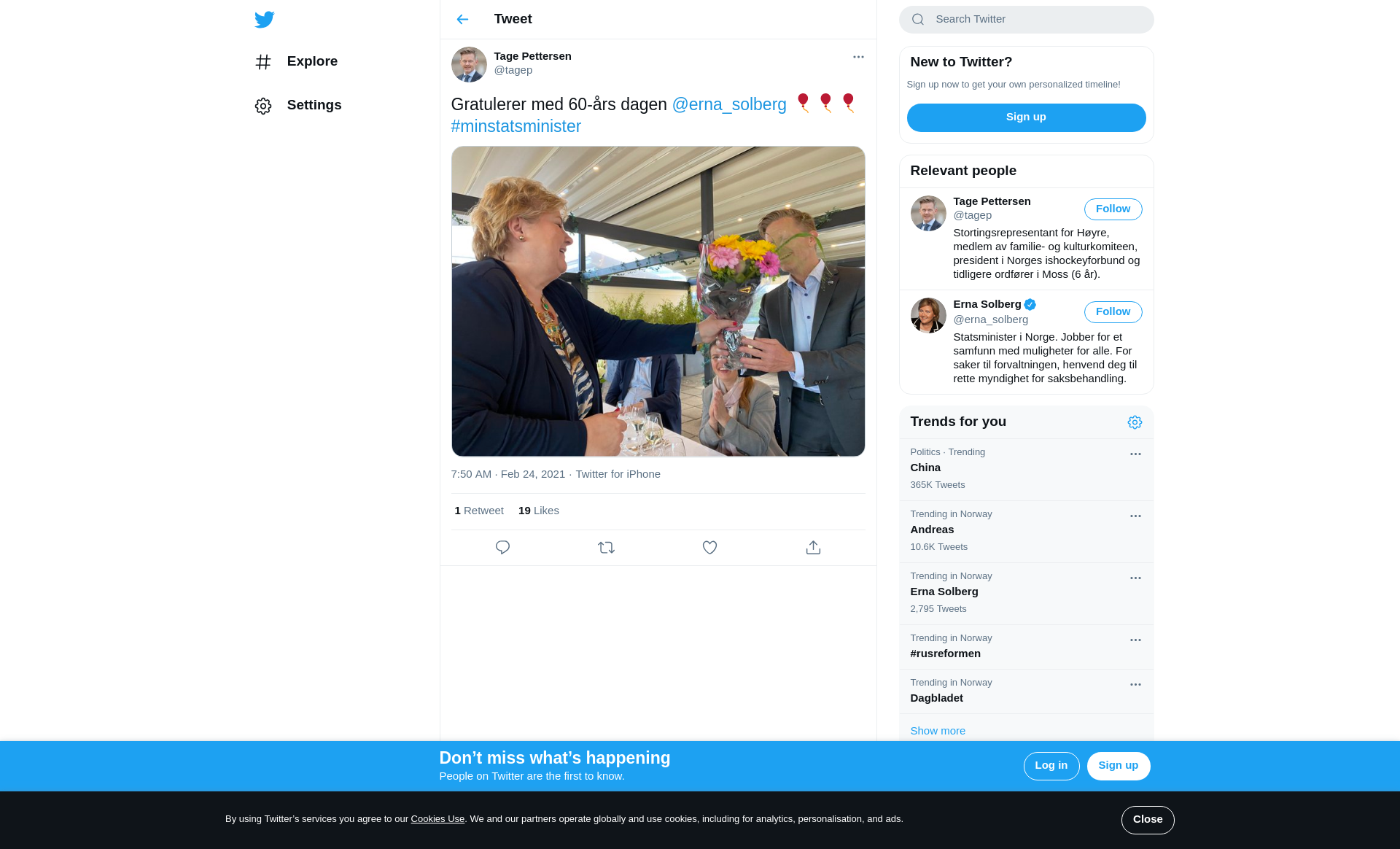Screen dimensions: 1400x849
Task: Follow Erna Solberg
Action: [1113, 312]
